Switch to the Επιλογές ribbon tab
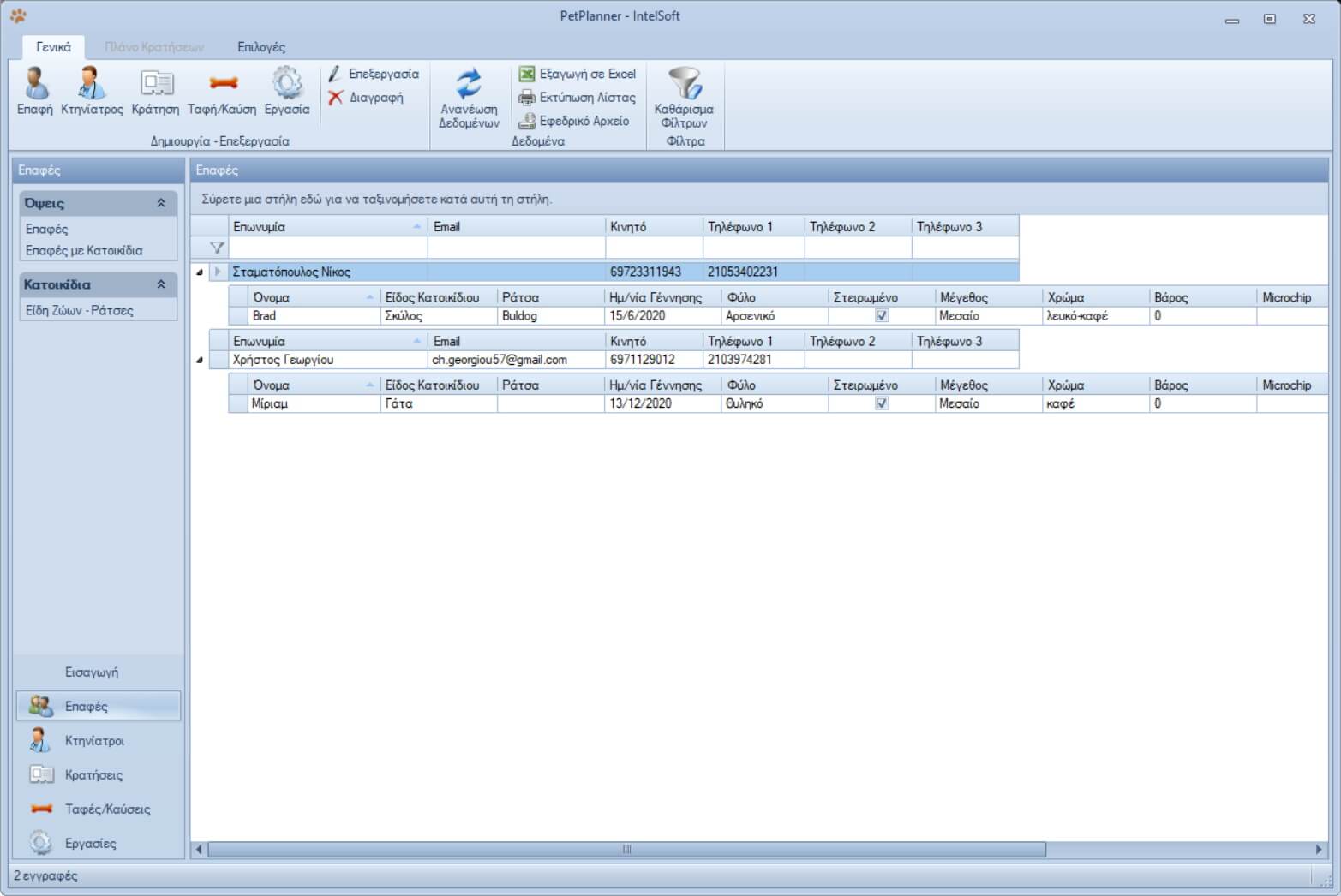Image resolution: width=1341 pixels, height=896 pixels. point(261,47)
